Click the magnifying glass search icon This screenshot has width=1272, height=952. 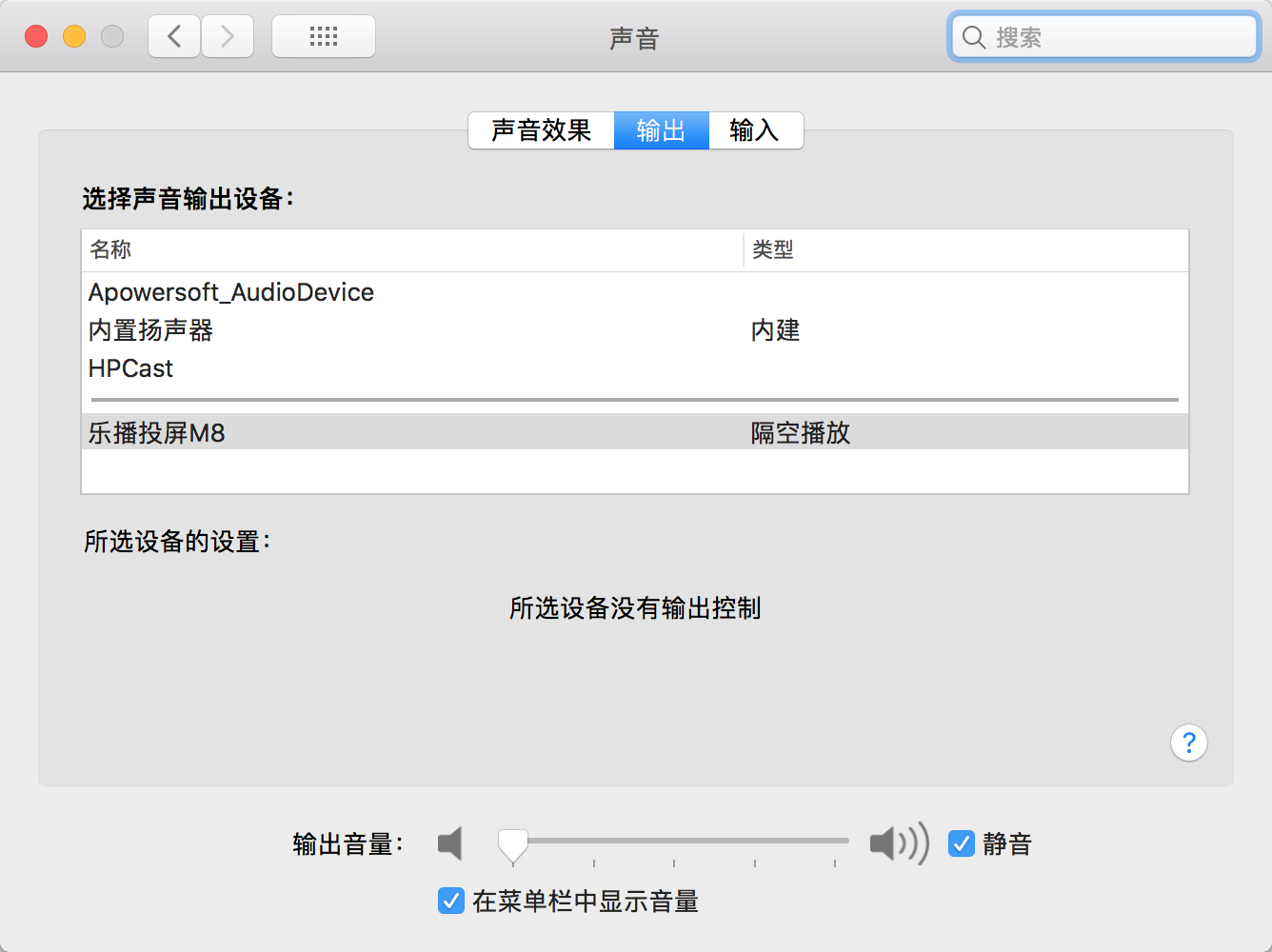974,38
